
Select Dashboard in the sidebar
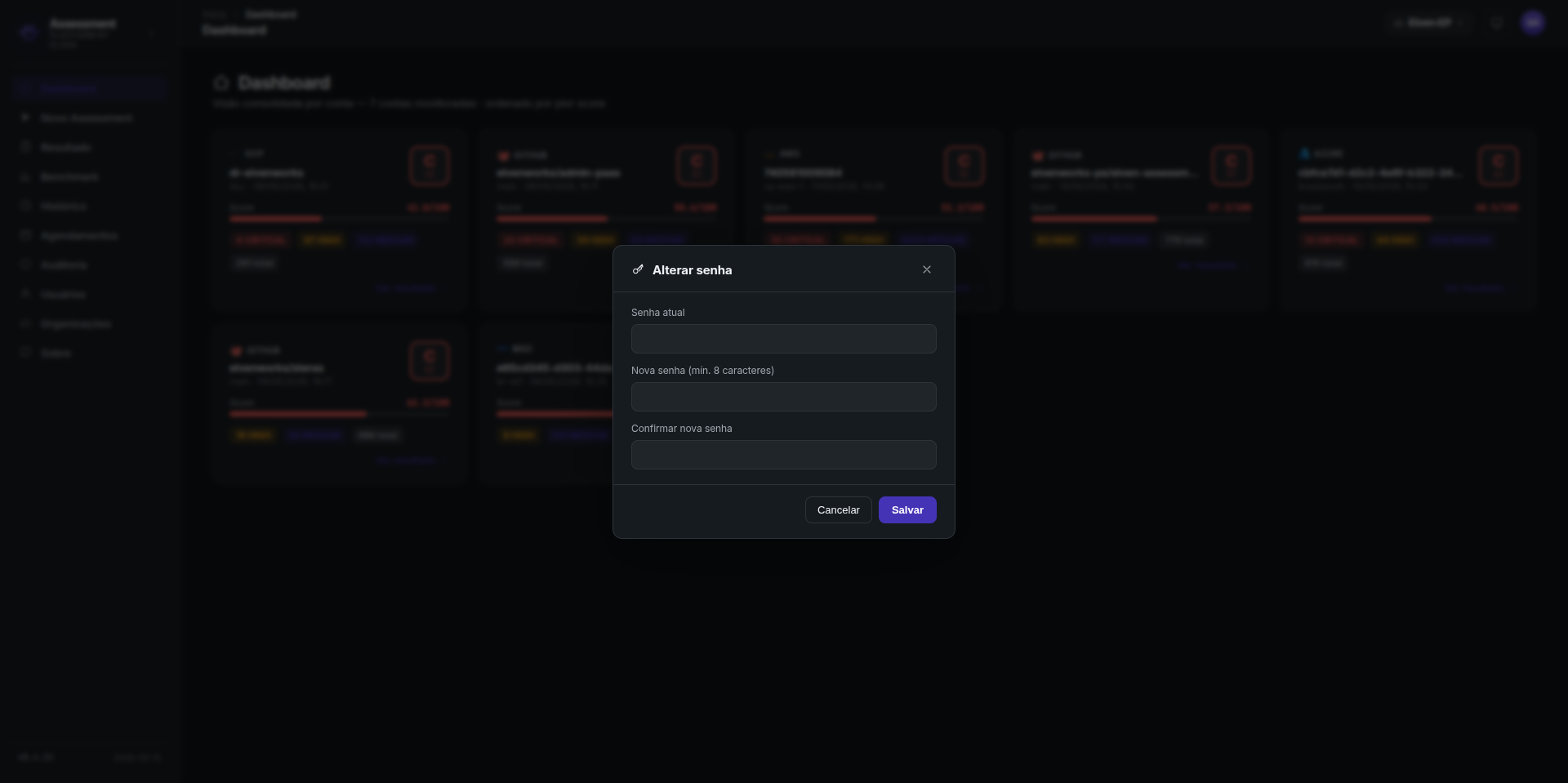(x=90, y=88)
